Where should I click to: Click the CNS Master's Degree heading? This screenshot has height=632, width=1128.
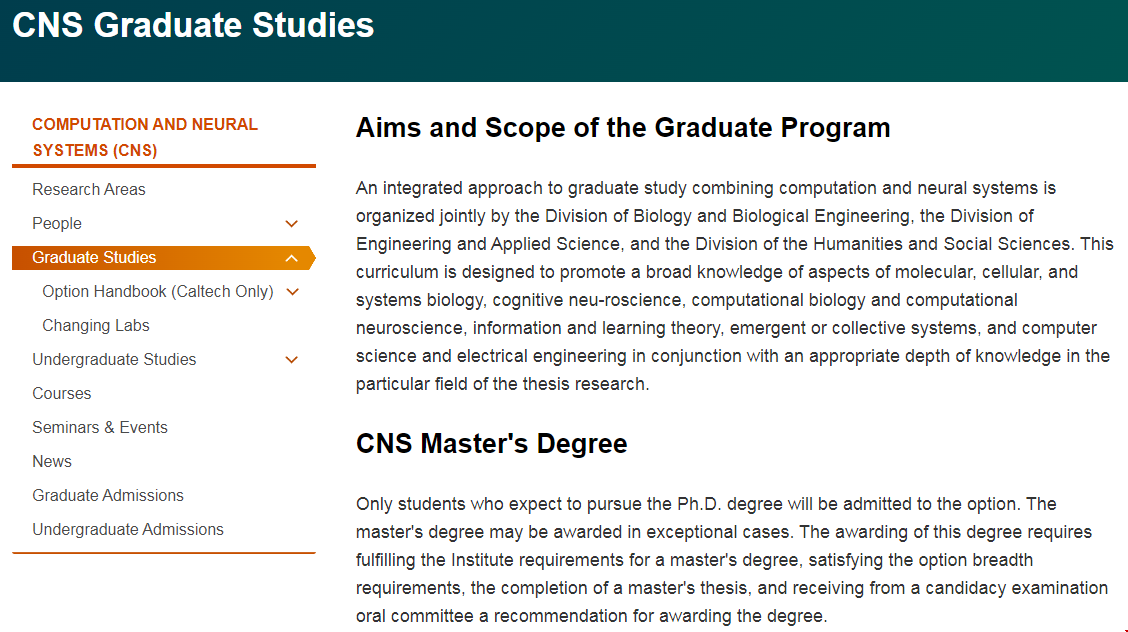tap(492, 444)
